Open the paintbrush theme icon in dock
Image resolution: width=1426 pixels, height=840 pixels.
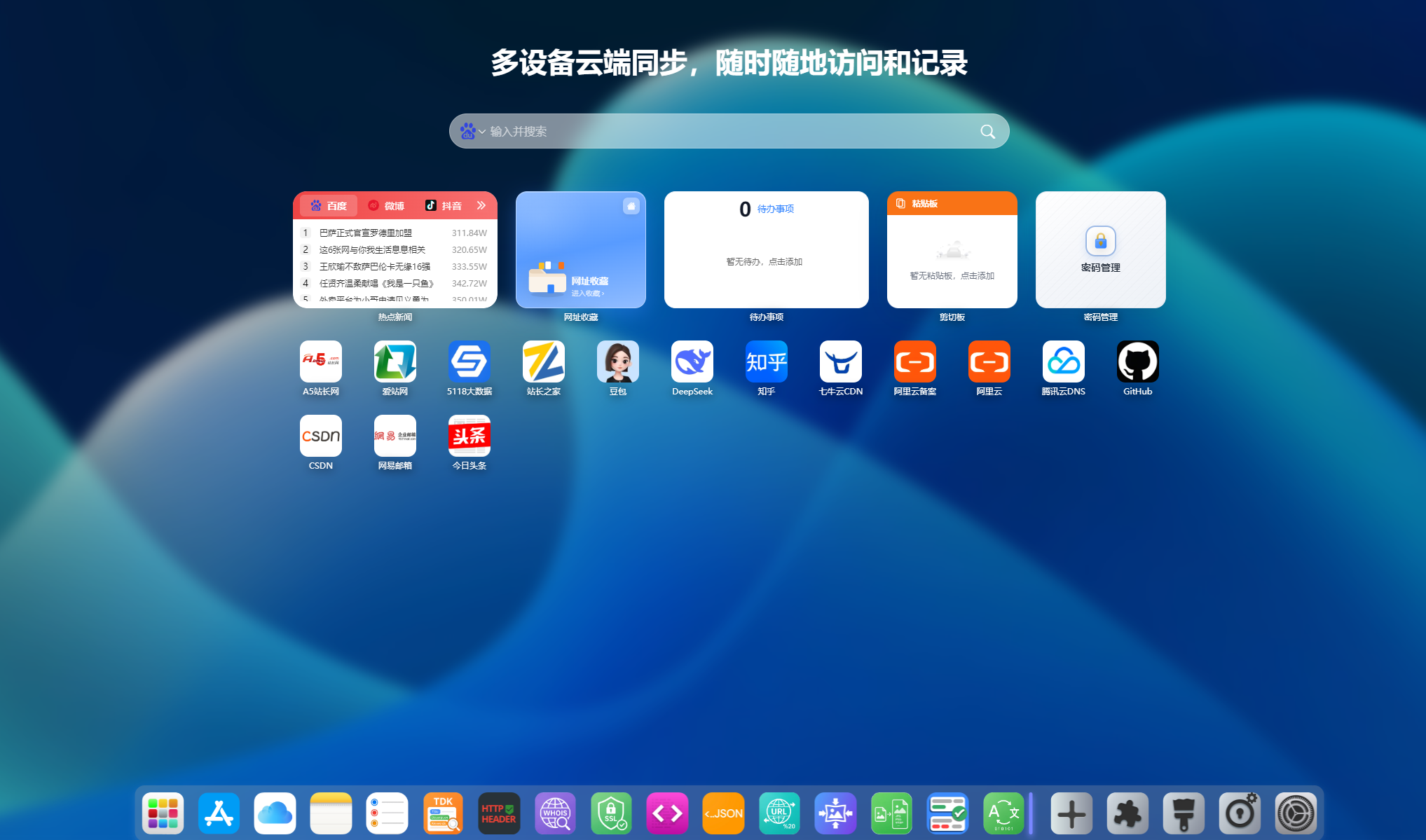(x=1184, y=813)
